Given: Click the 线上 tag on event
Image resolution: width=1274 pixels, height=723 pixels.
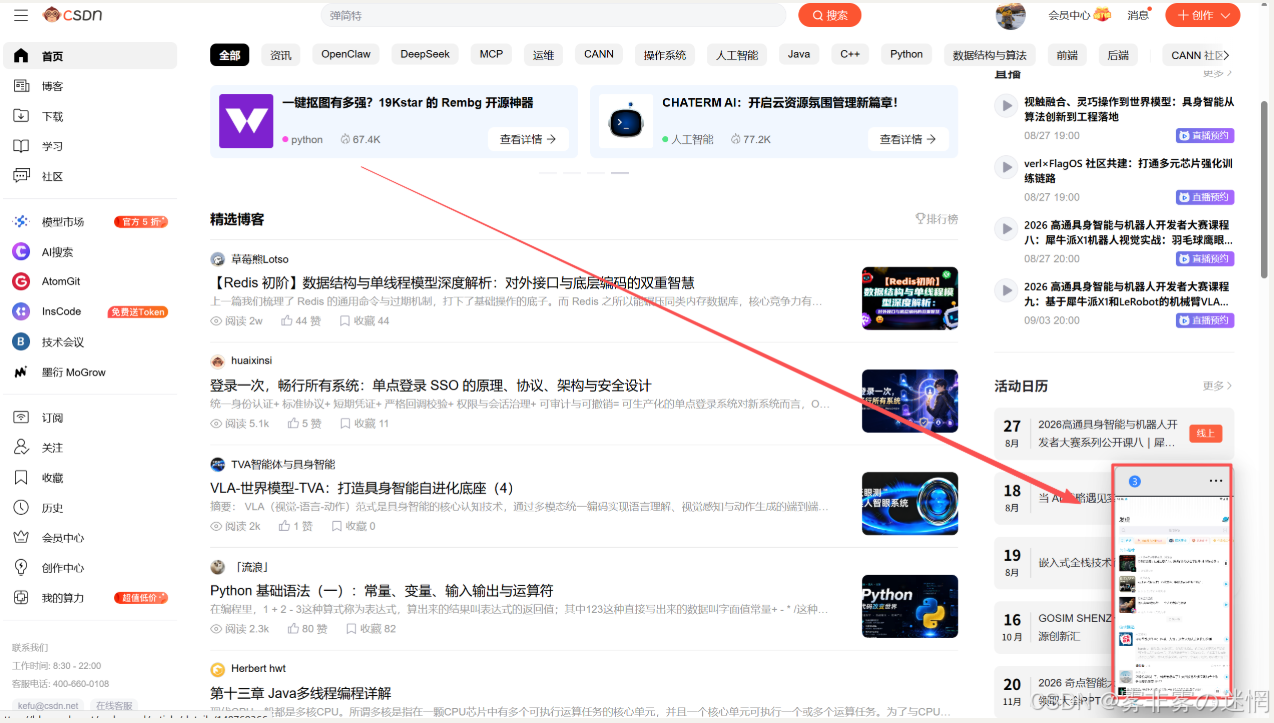Looking at the screenshot, I should [x=1205, y=433].
